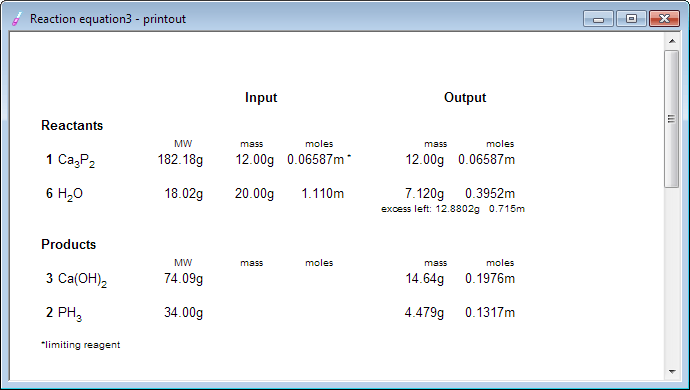Click the 4.479g output mass of PH3
This screenshot has height=390, width=690.
(x=424, y=312)
